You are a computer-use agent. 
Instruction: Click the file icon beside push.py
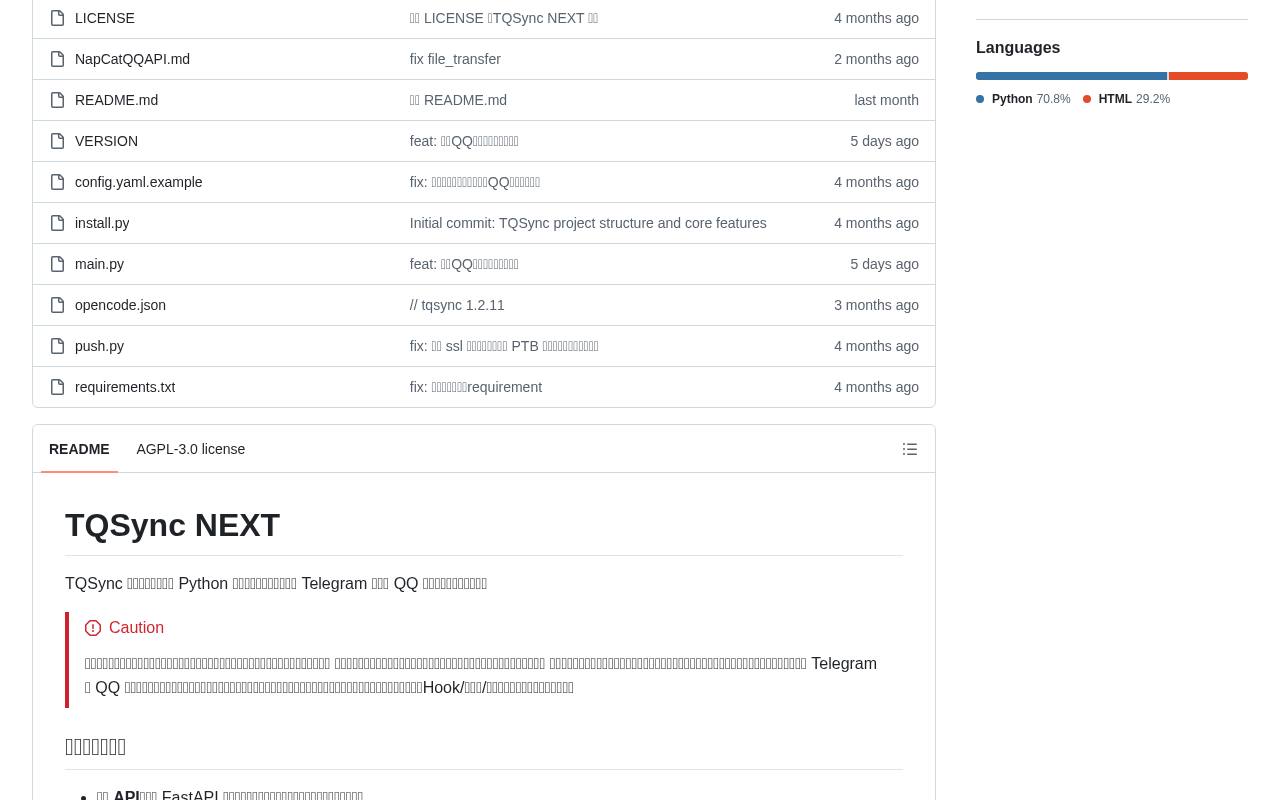[x=57, y=346]
